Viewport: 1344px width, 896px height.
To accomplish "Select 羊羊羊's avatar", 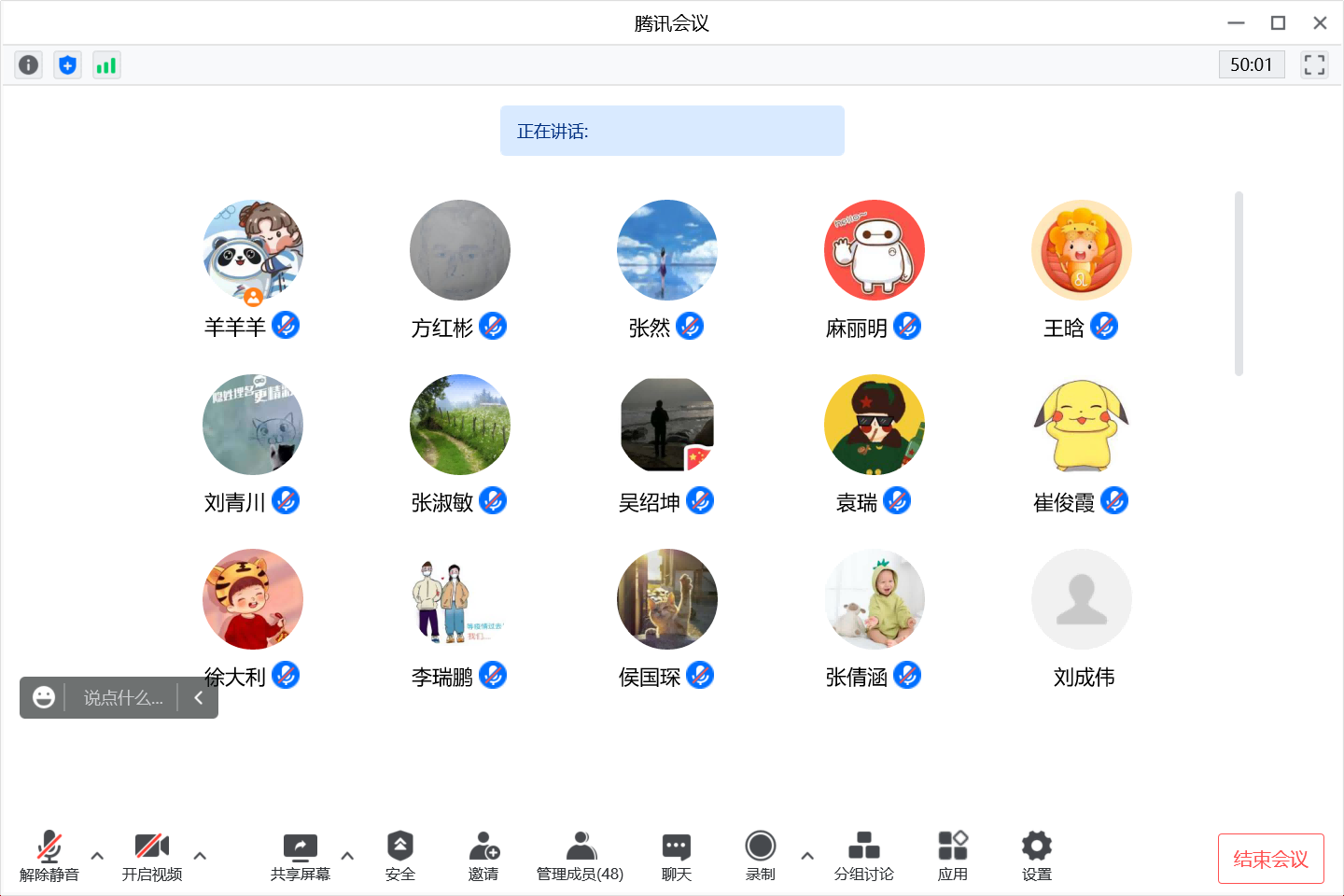I will [253, 250].
